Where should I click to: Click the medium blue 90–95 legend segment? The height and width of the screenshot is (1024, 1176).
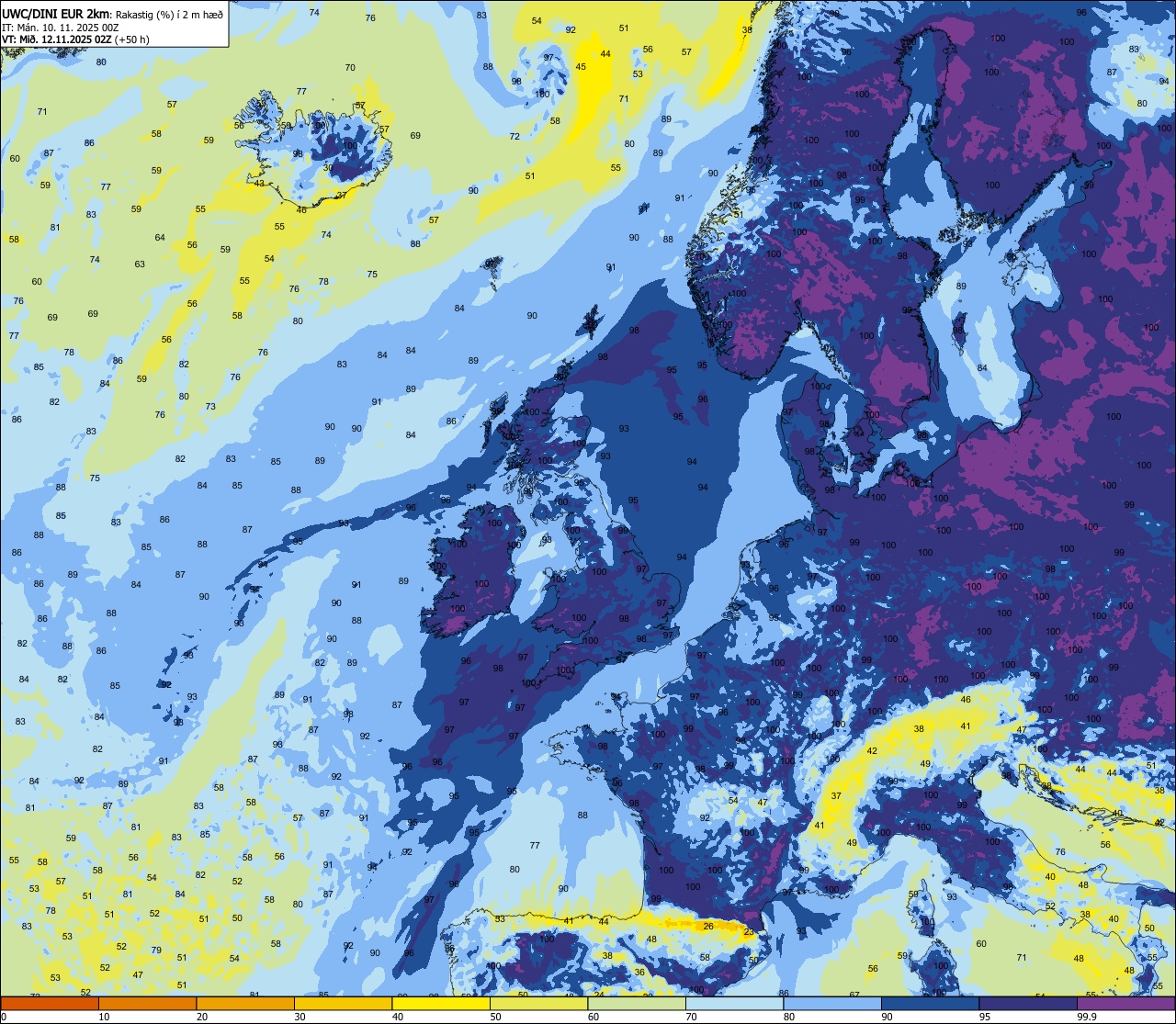point(930,1003)
